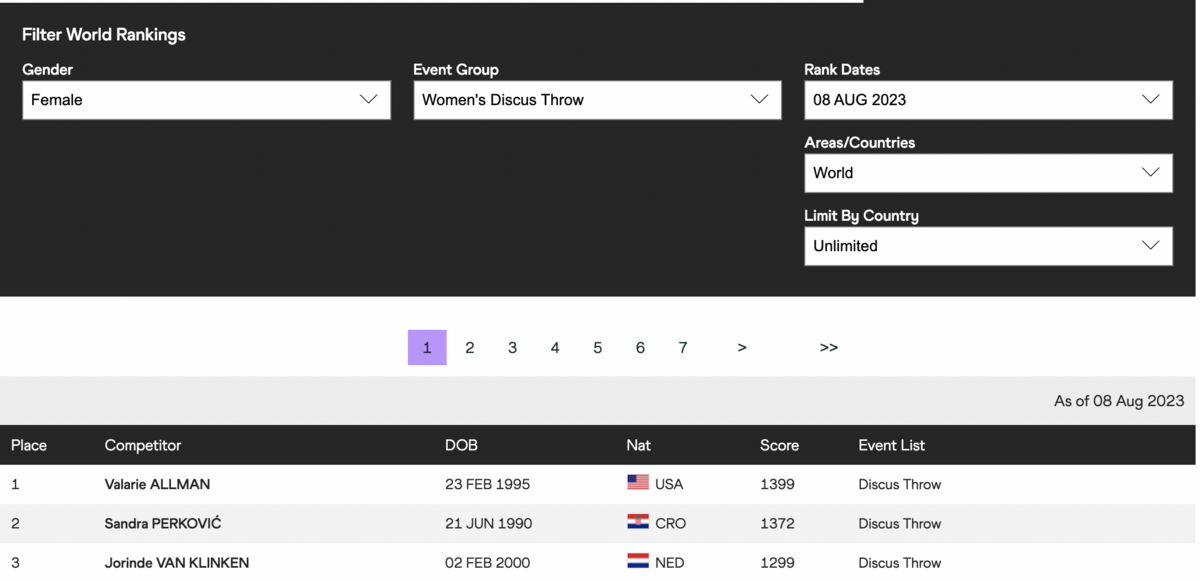Select current page 1 button

pyautogui.click(x=427, y=348)
